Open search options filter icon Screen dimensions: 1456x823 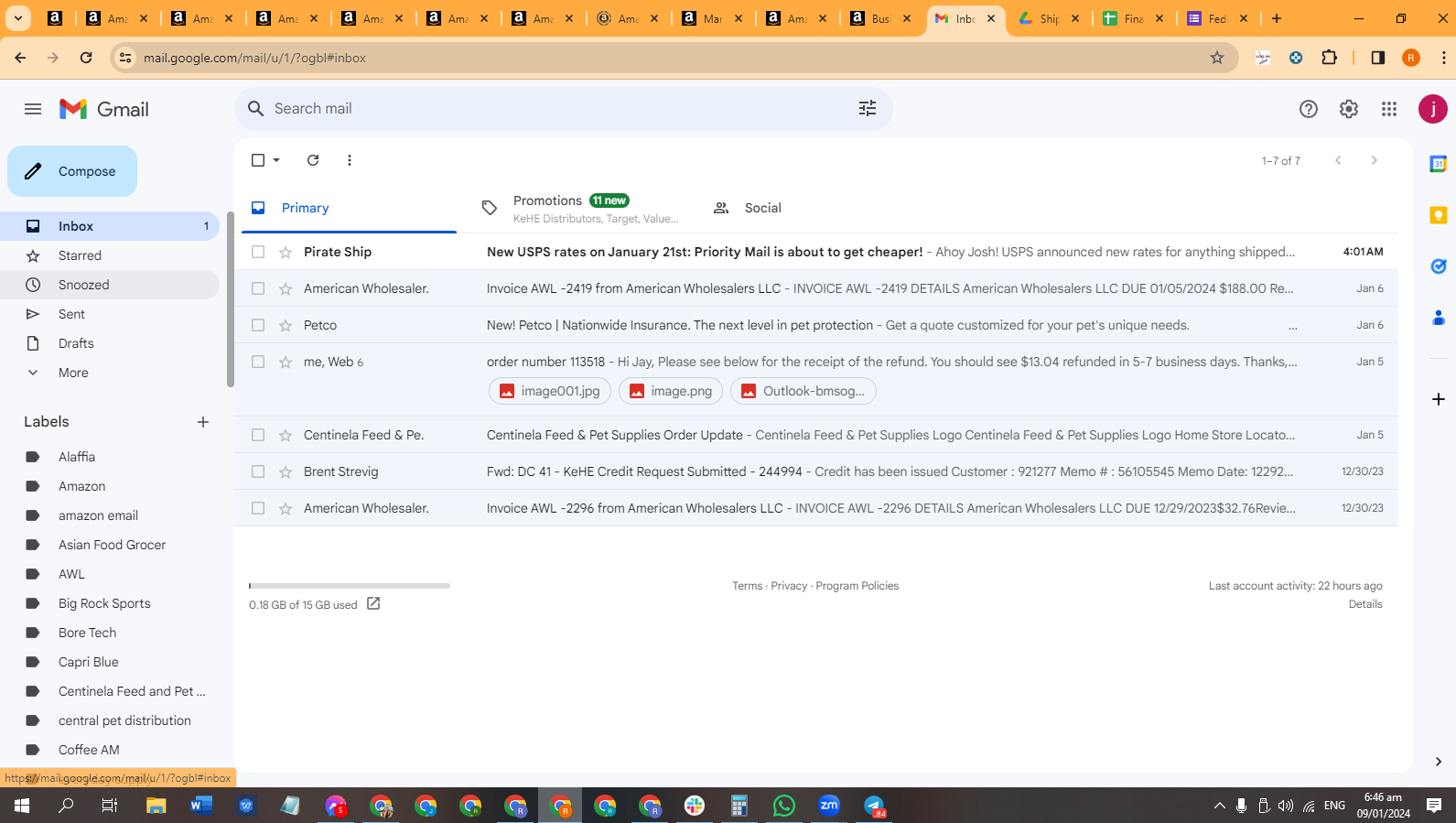click(868, 109)
